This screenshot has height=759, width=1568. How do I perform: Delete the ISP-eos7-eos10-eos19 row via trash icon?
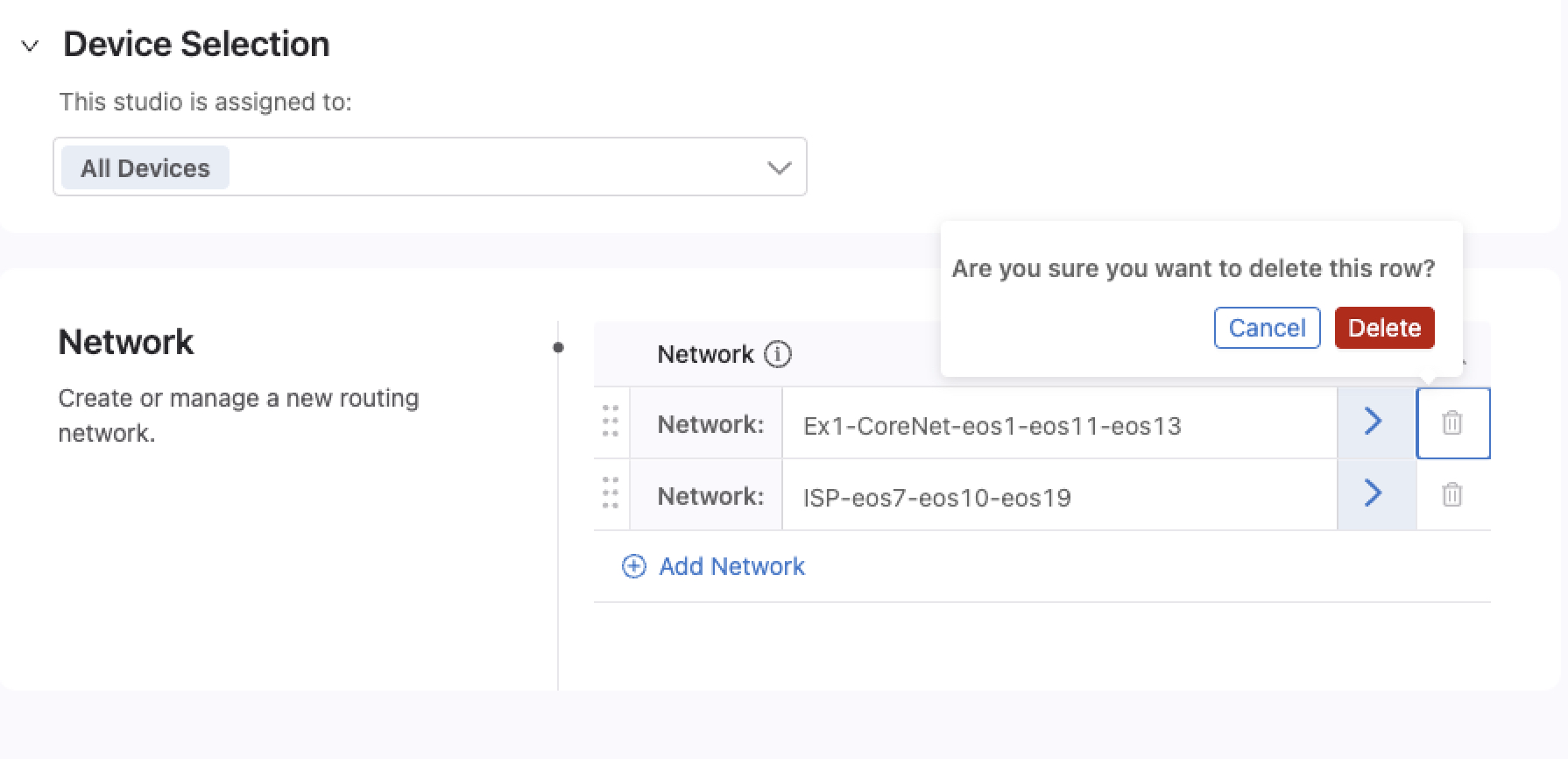point(1451,495)
